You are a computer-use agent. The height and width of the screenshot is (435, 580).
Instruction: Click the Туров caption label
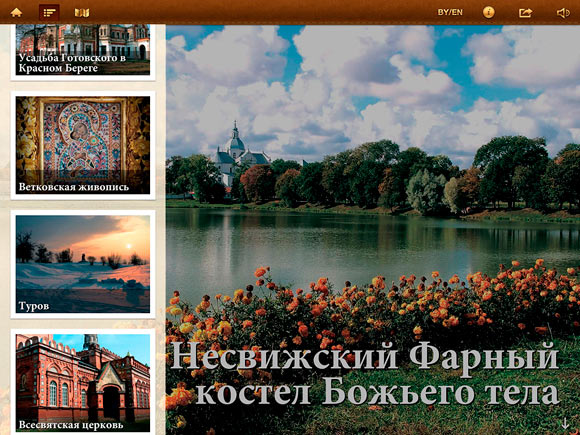click(x=34, y=306)
